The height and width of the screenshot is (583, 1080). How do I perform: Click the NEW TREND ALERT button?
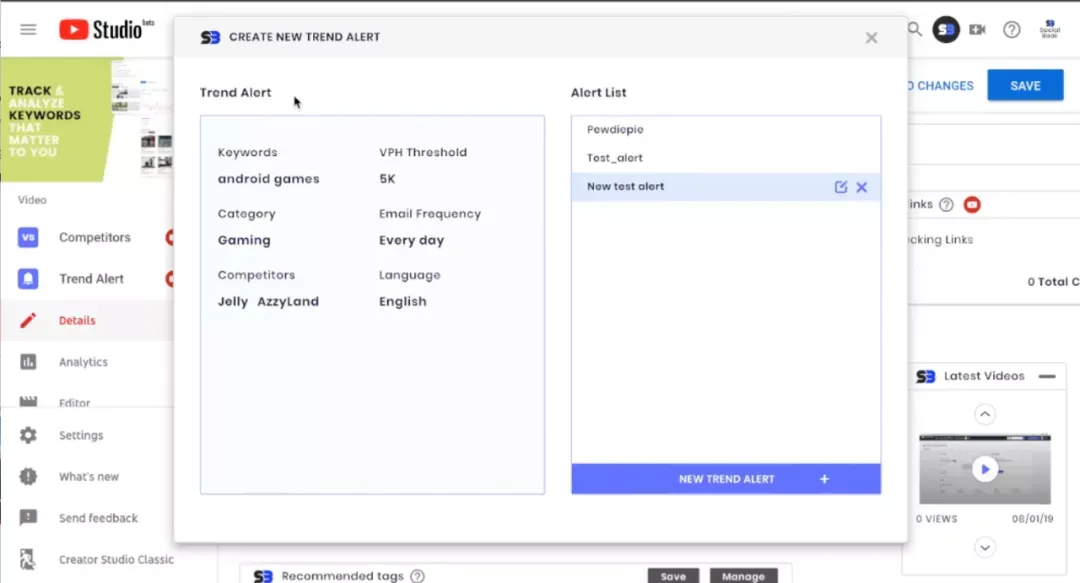(x=726, y=479)
